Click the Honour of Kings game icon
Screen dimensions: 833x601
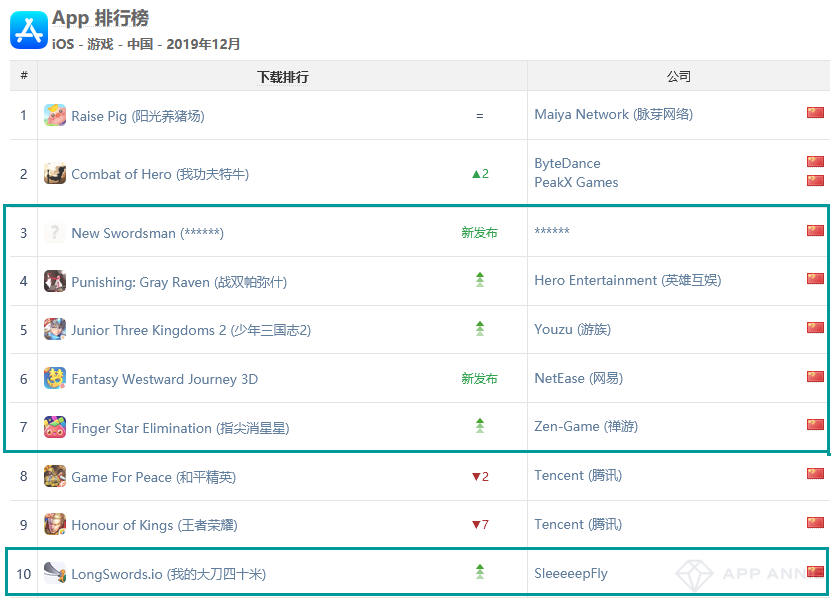point(55,525)
